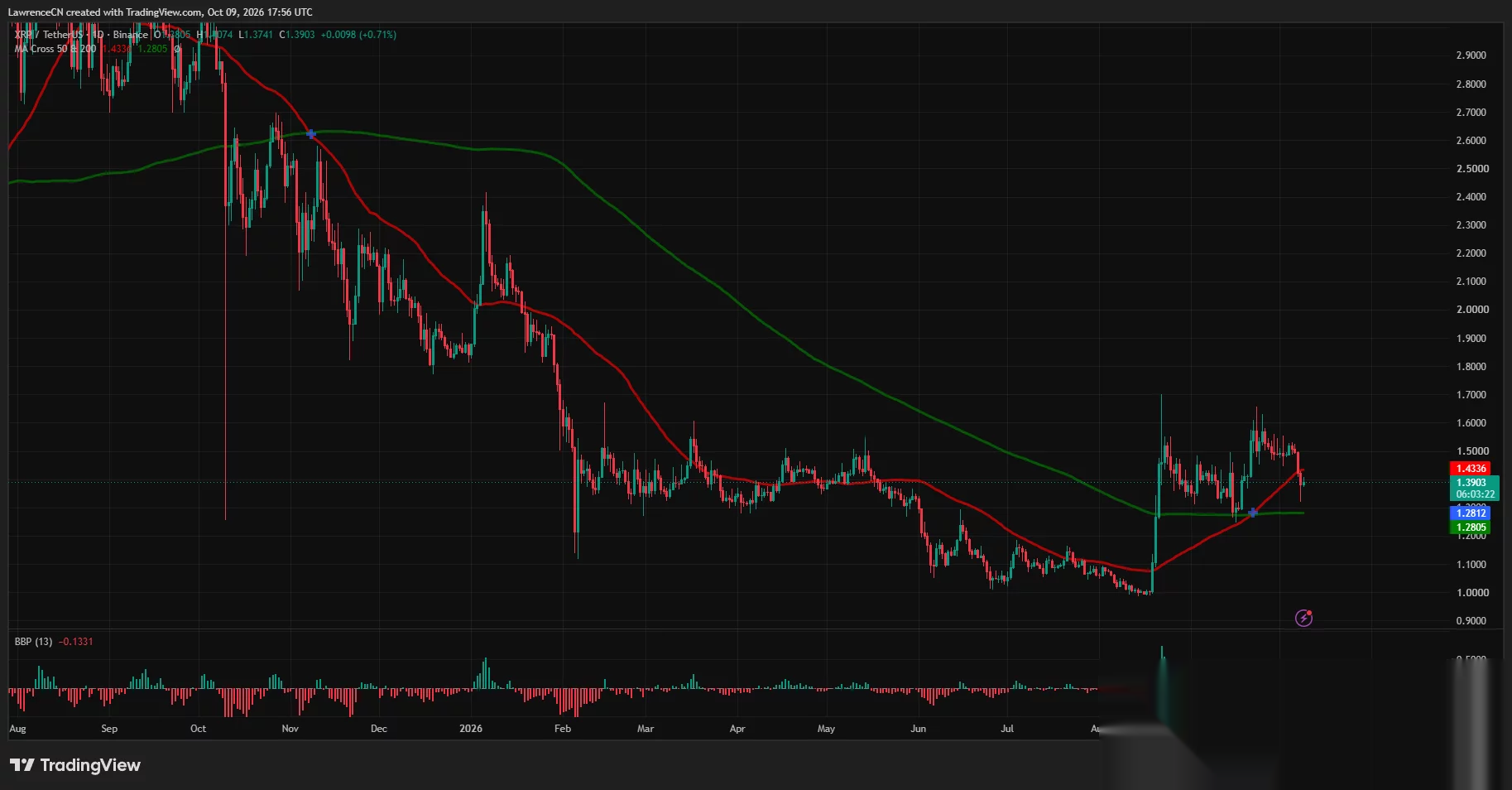Click the blue MA cross marker near 1.2812
This screenshot has width=1512, height=790.
[1252, 513]
